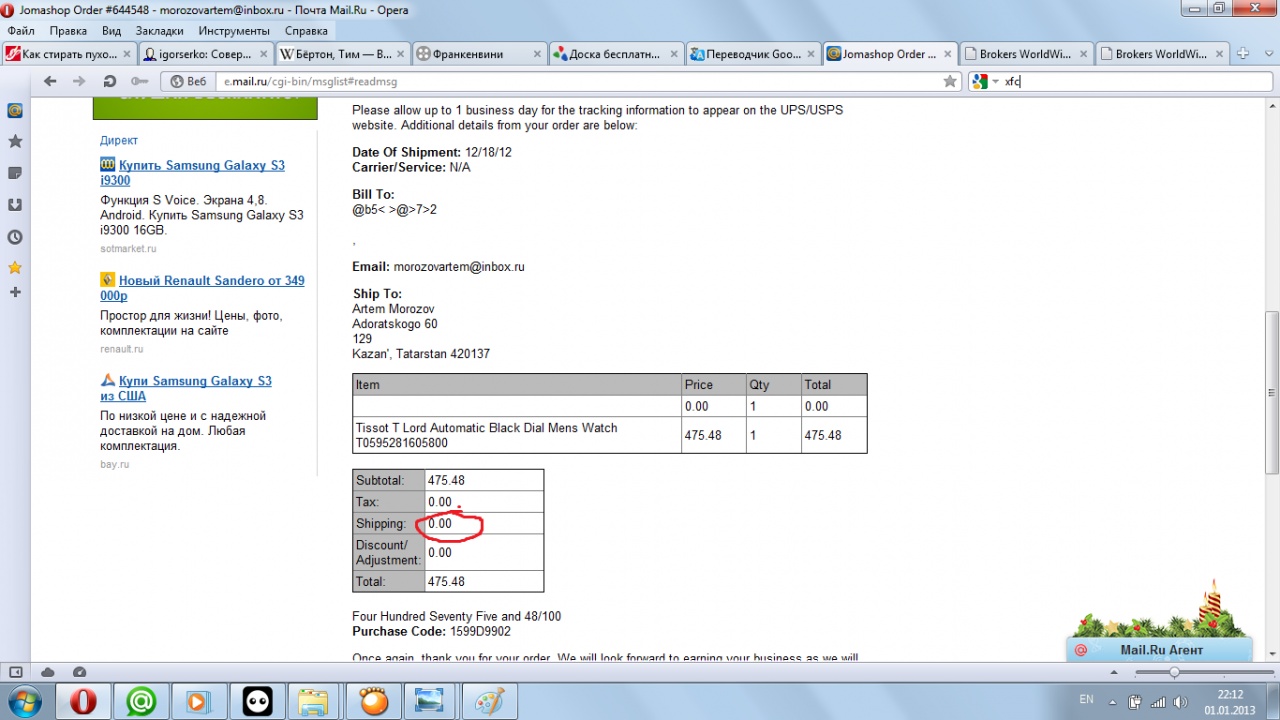
Task: Open 'Купи Samsung Galaxy S3 из США' link
Action: [186, 388]
